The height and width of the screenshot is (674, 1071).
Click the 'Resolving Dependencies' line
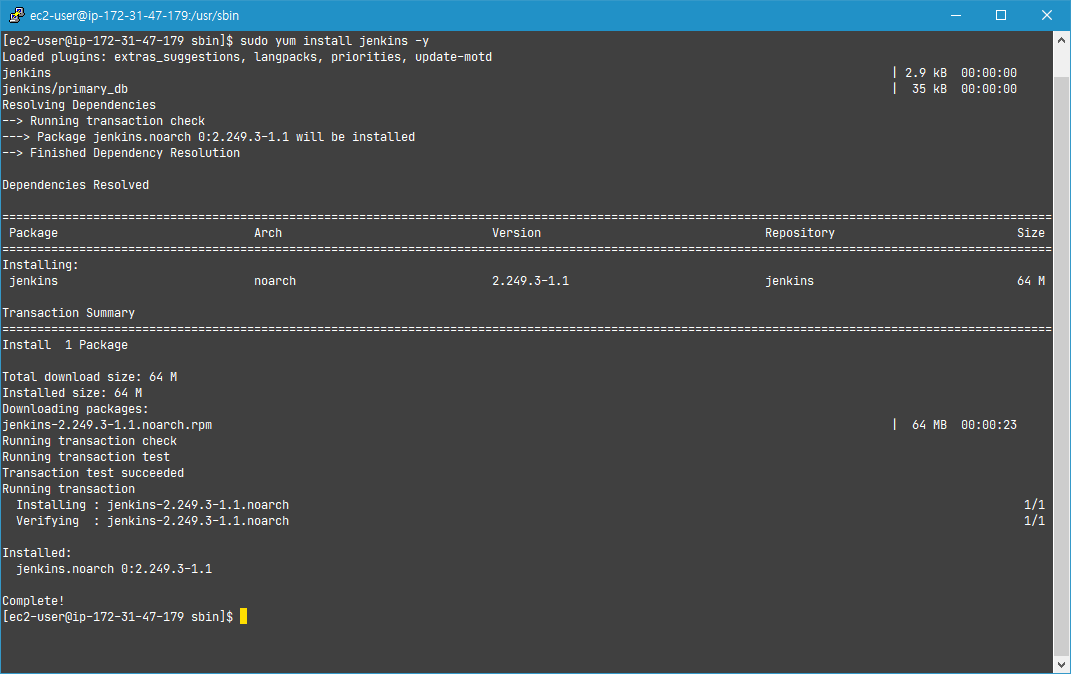[79, 104]
